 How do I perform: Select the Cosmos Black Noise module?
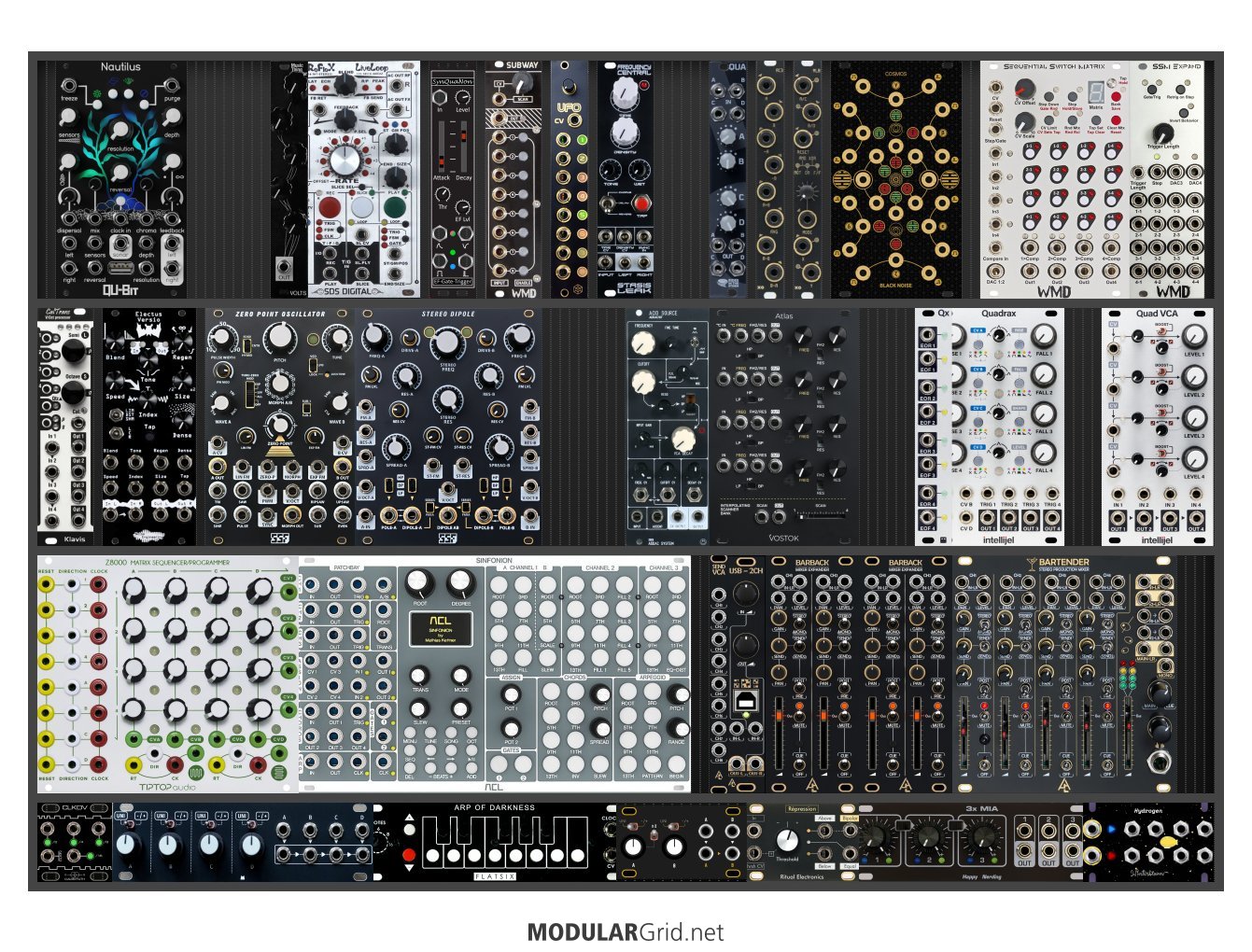(x=895, y=178)
